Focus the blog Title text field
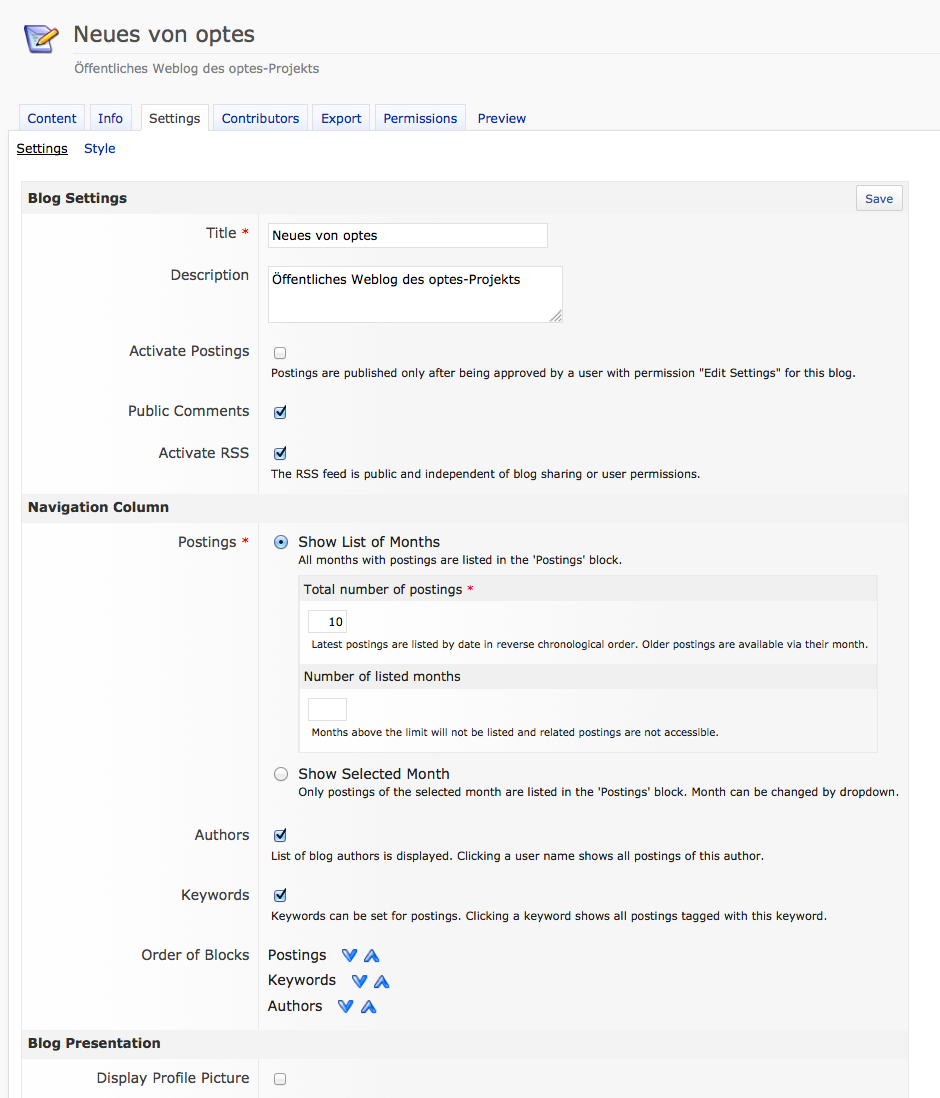 [x=408, y=235]
